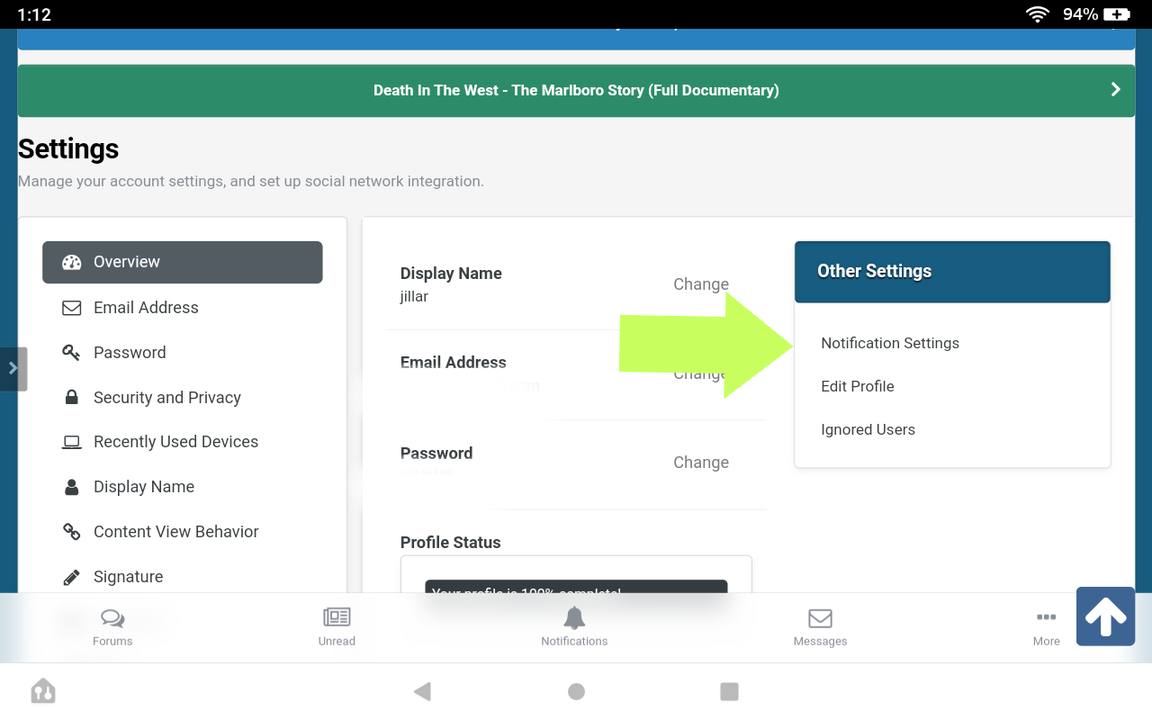
Task: Tap the Android home circle button
Action: 576,691
